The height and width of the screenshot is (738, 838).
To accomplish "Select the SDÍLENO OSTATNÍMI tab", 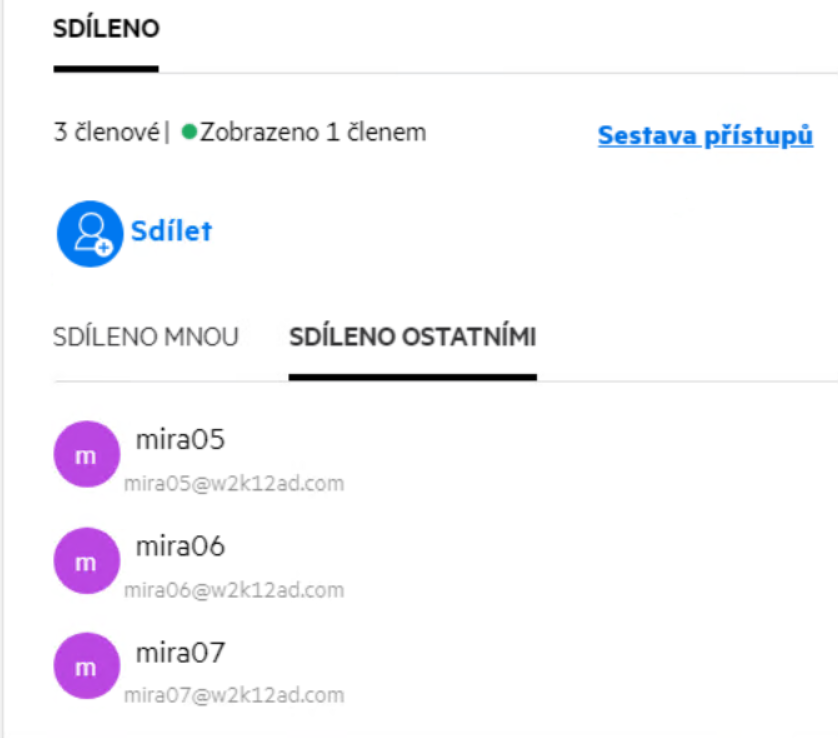I will click(412, 338).
